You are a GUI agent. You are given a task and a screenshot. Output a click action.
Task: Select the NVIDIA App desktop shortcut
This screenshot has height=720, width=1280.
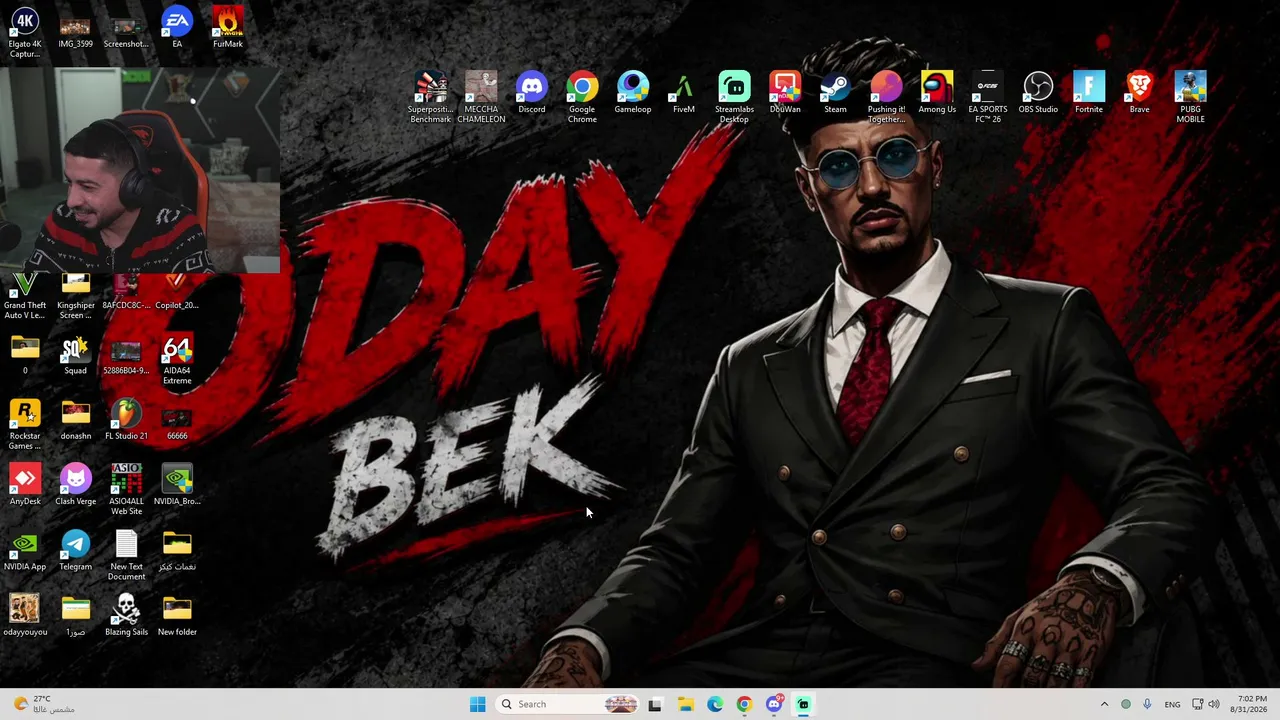[25, 550]
